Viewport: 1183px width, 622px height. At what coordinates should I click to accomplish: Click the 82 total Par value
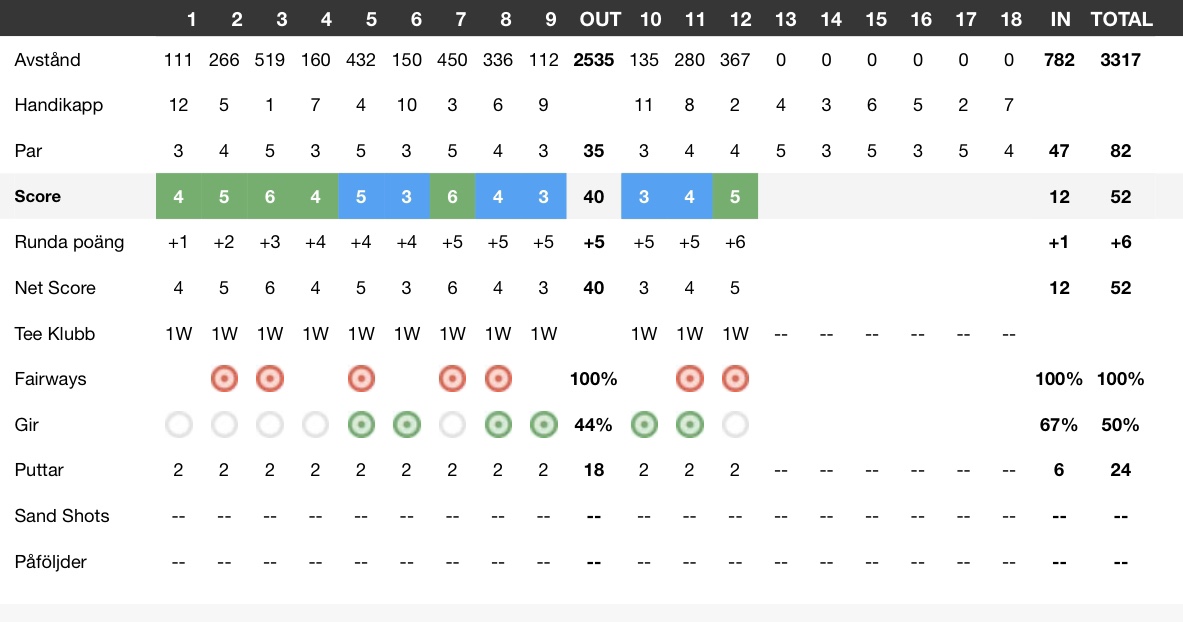pyautogui.click(x=1120, y=151)
